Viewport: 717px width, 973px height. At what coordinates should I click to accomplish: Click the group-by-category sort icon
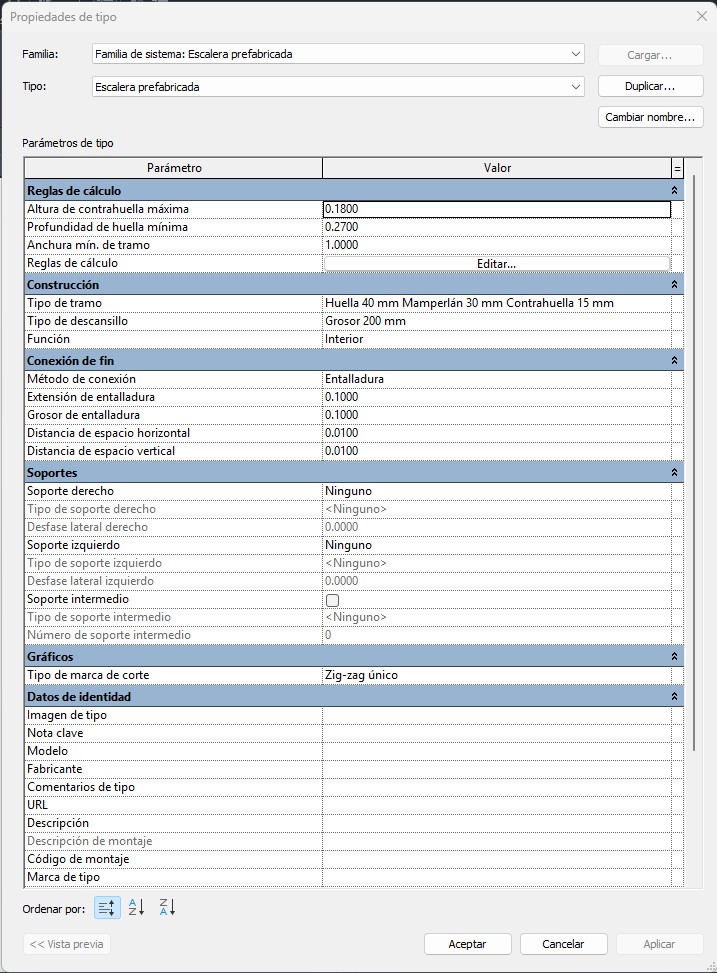tap(107, 908)
